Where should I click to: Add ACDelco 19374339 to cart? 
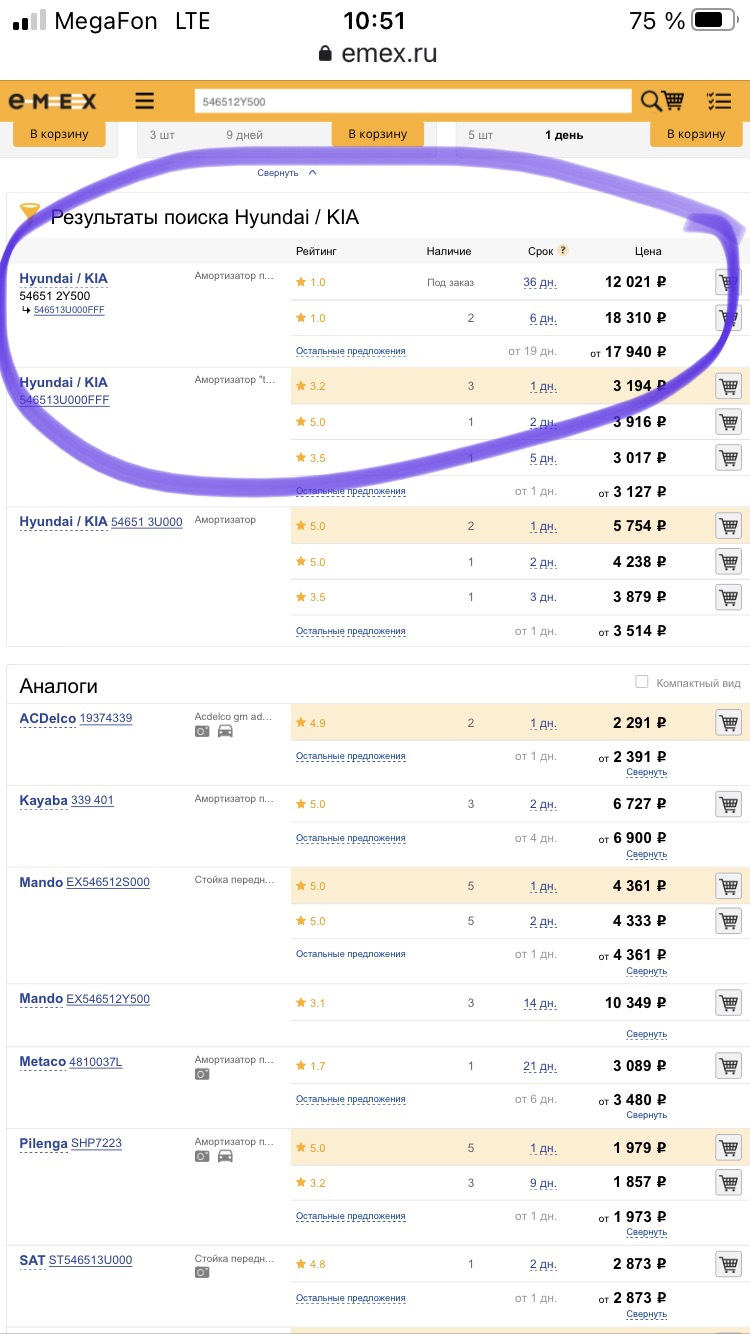click(728, 722)
